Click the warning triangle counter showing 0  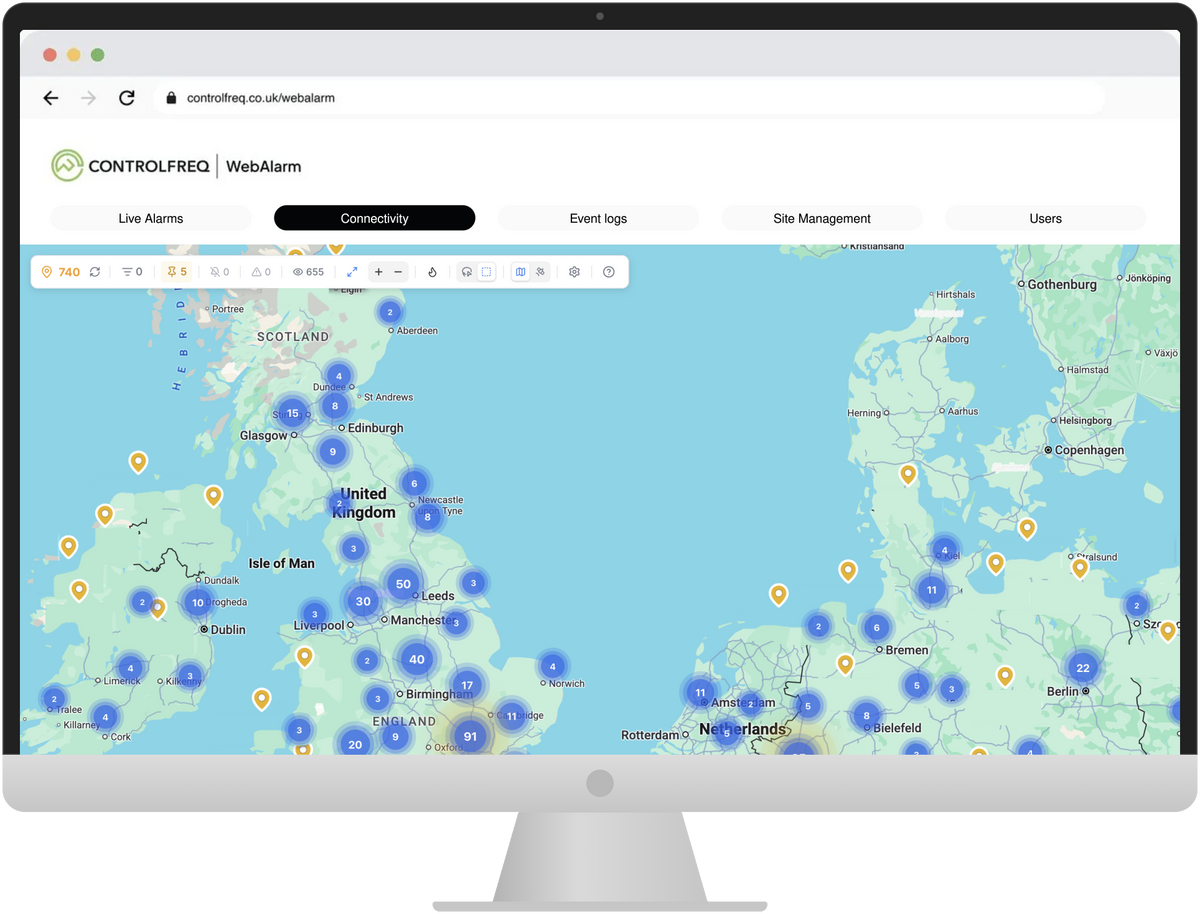pos(261,272)
